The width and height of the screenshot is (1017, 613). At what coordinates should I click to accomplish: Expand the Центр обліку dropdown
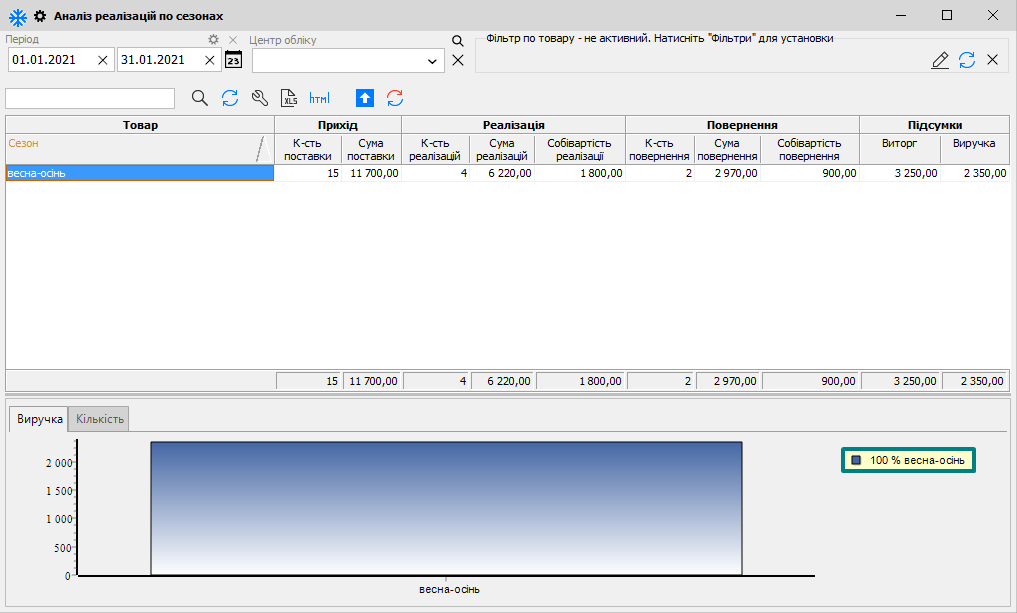coord(433,61)
